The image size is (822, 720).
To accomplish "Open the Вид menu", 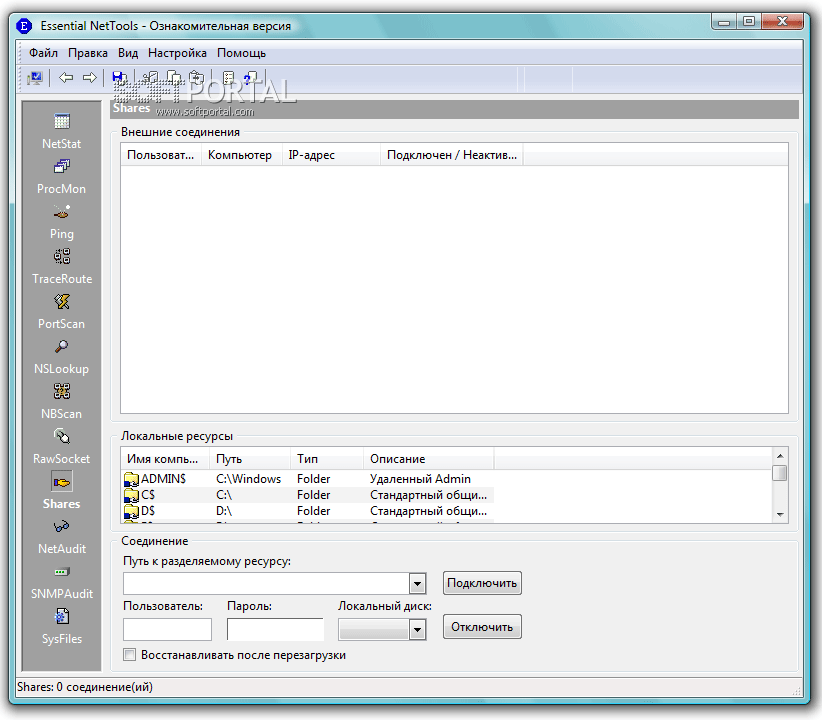I will 128,53.
